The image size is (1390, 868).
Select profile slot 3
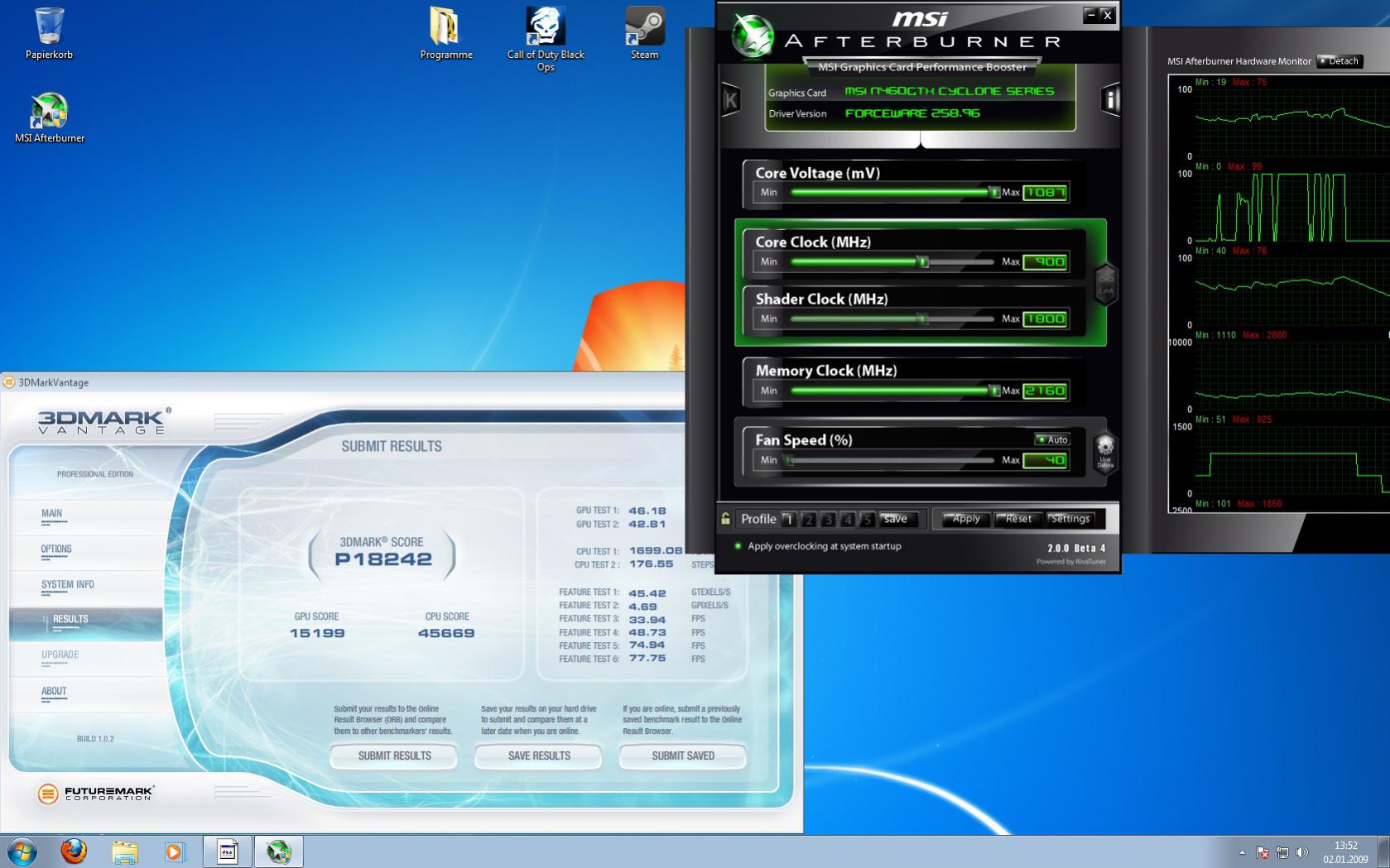828,520
